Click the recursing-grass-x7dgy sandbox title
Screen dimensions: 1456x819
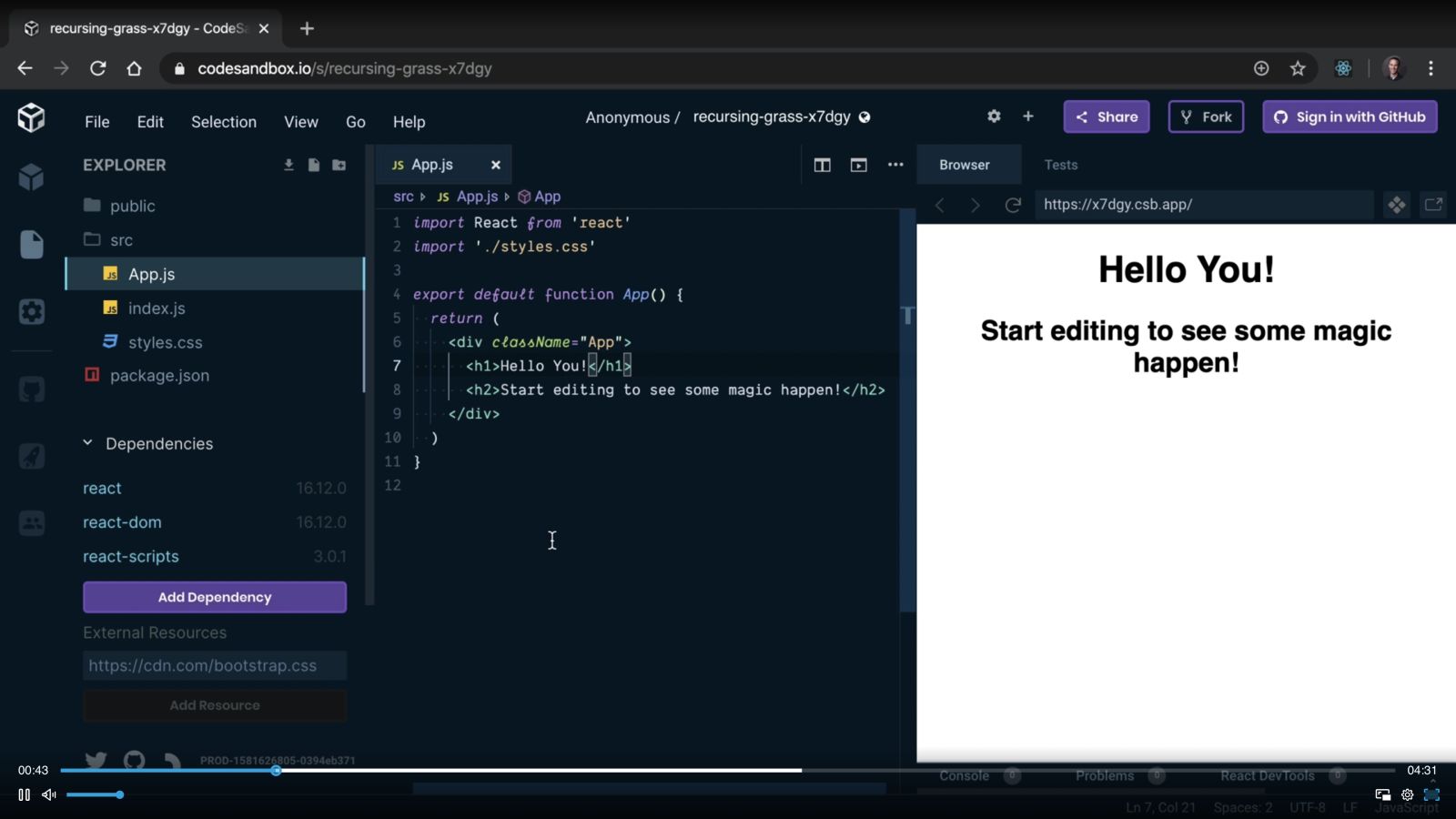click(x=772, y=116)
